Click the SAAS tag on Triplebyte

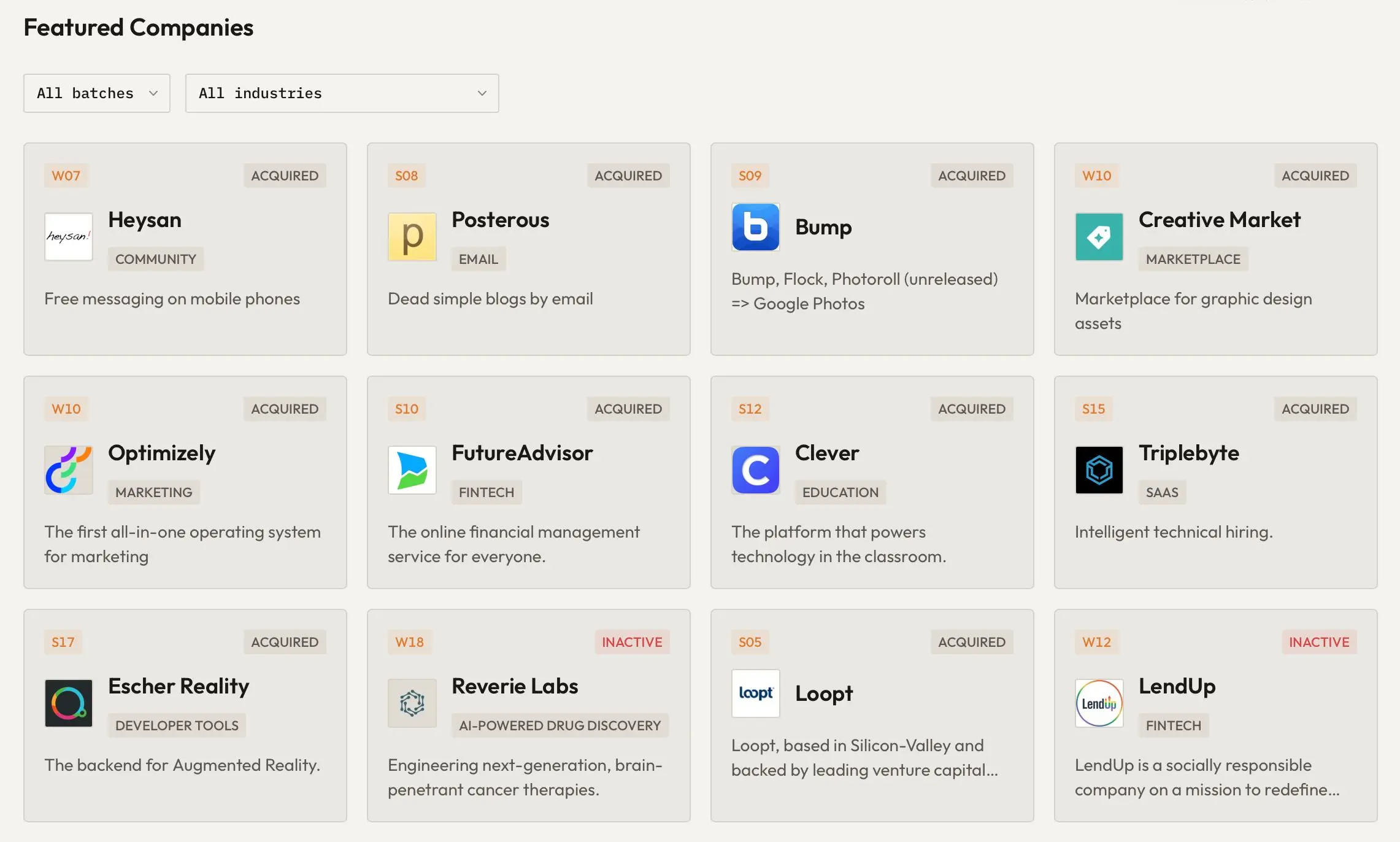[1163, 492]
